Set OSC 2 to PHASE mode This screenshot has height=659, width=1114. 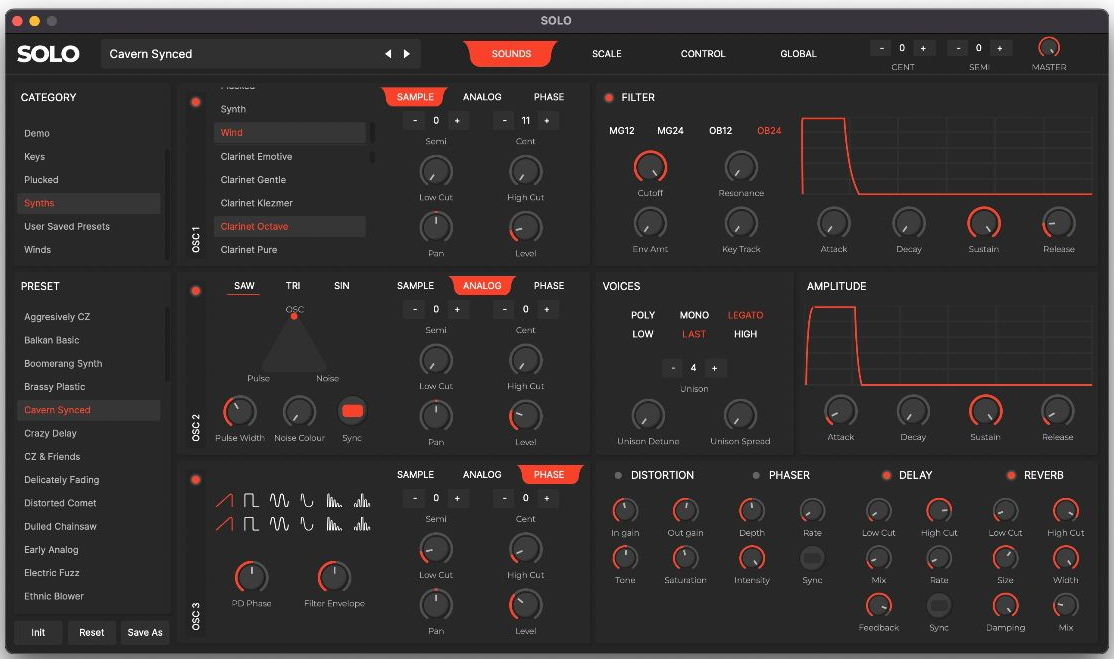click(548, 285)
